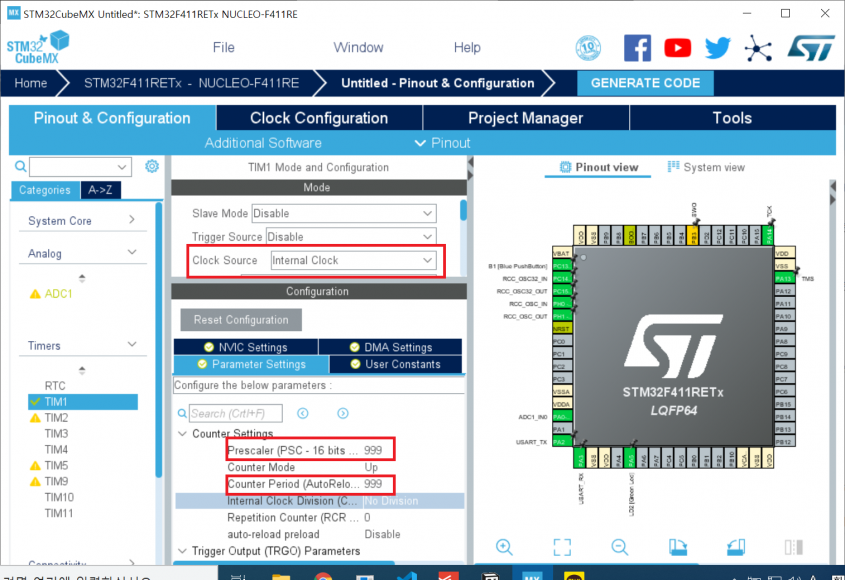This screenshot has width=845, height=580.
Task: Expand the System Core category
Action: [82, 220]
